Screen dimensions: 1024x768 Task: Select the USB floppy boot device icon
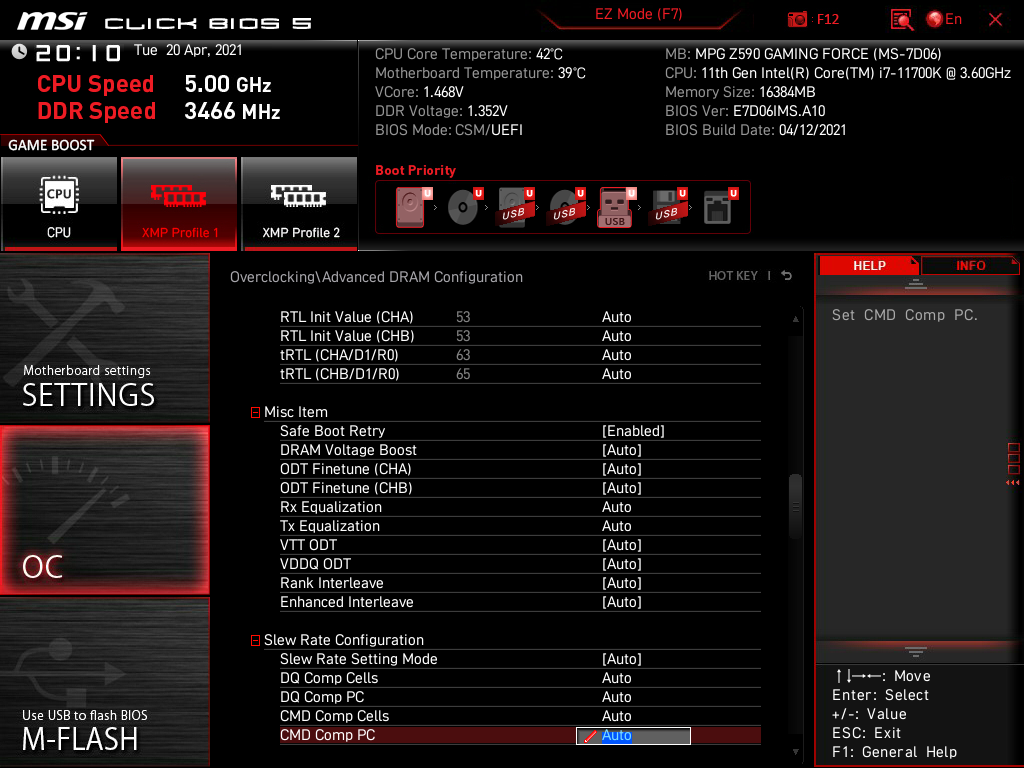pyautogui.click(x=667, y=207)
